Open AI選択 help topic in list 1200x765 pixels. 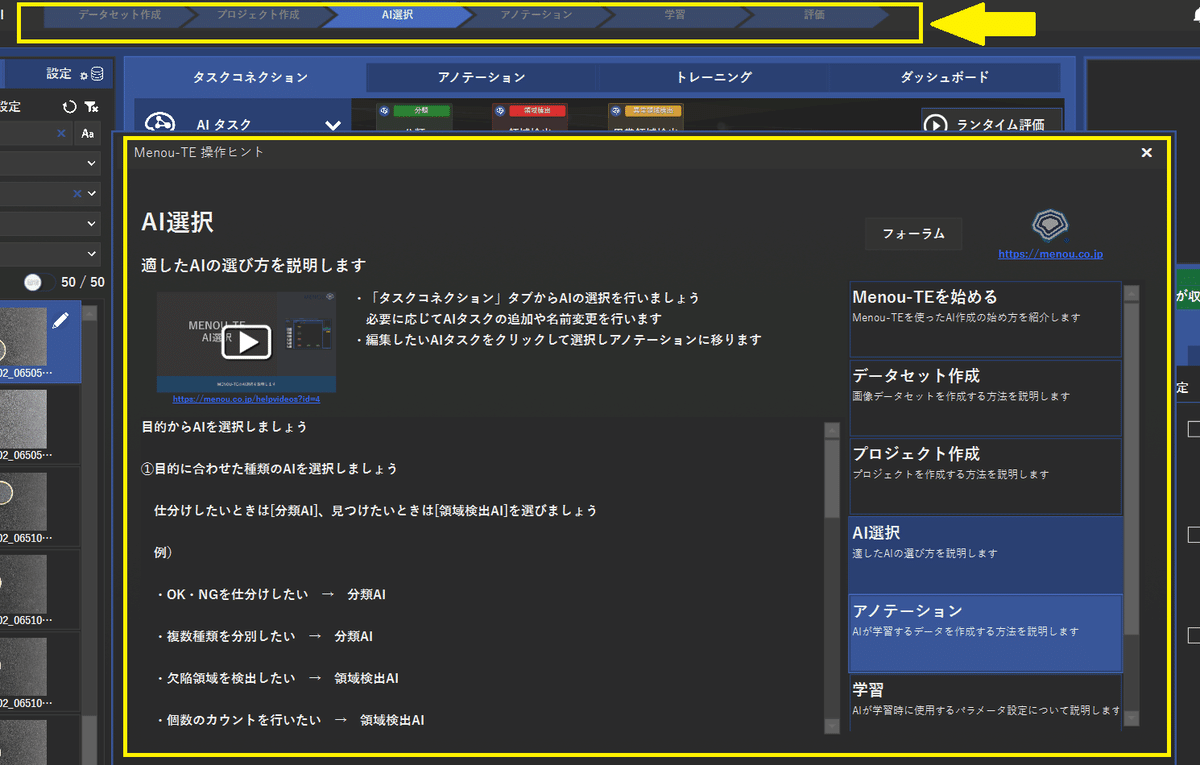(x=985, y=555)
